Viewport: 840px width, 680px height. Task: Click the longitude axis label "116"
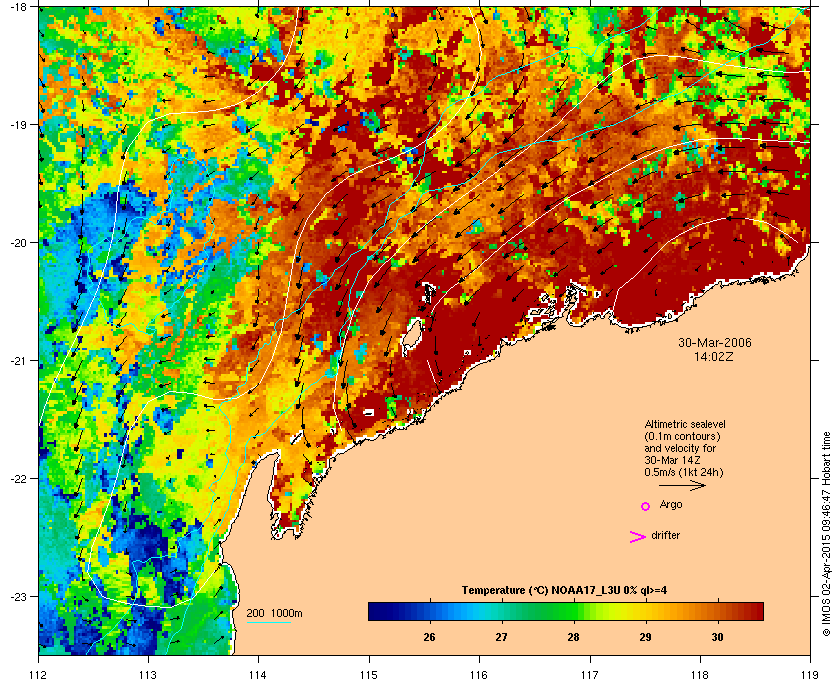pyautogui.click(x=479, y=674)
